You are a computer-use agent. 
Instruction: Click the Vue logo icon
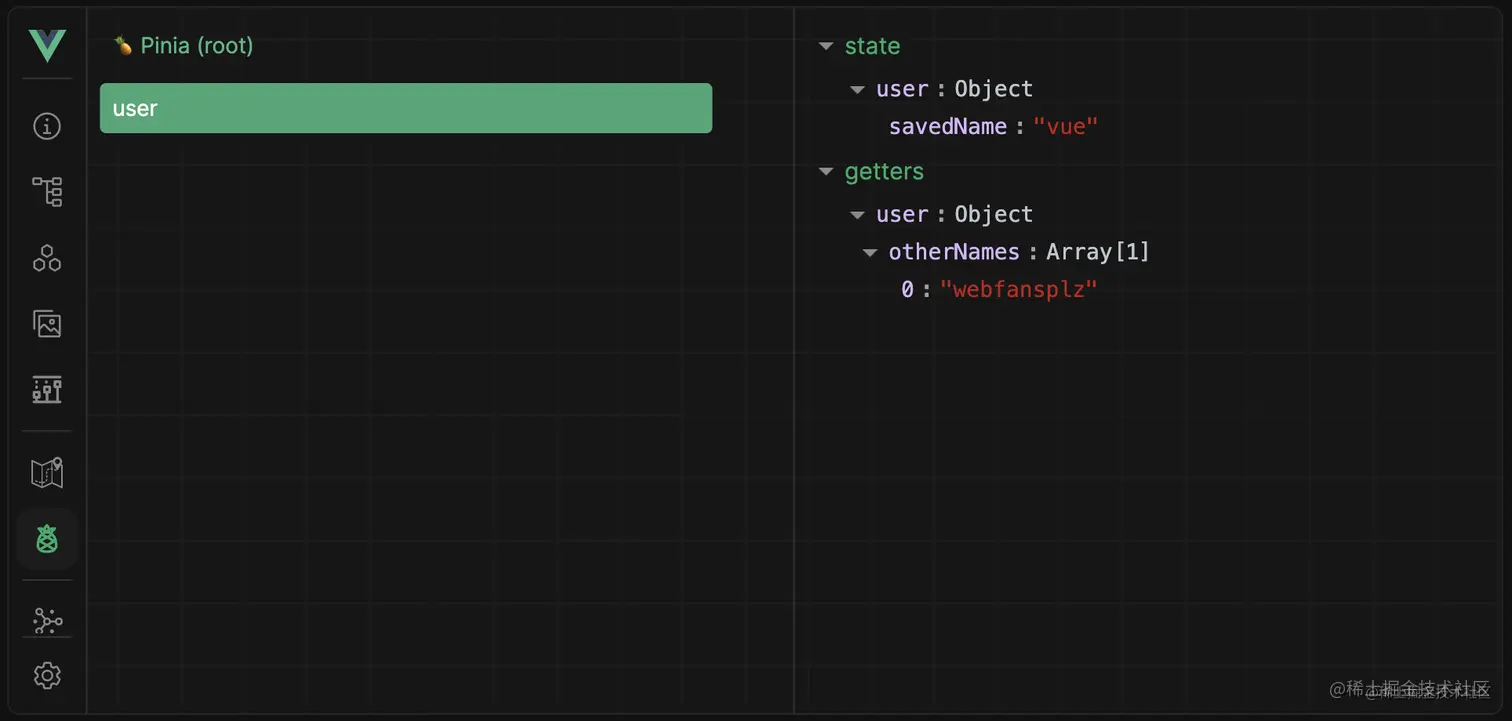point(47,46)
